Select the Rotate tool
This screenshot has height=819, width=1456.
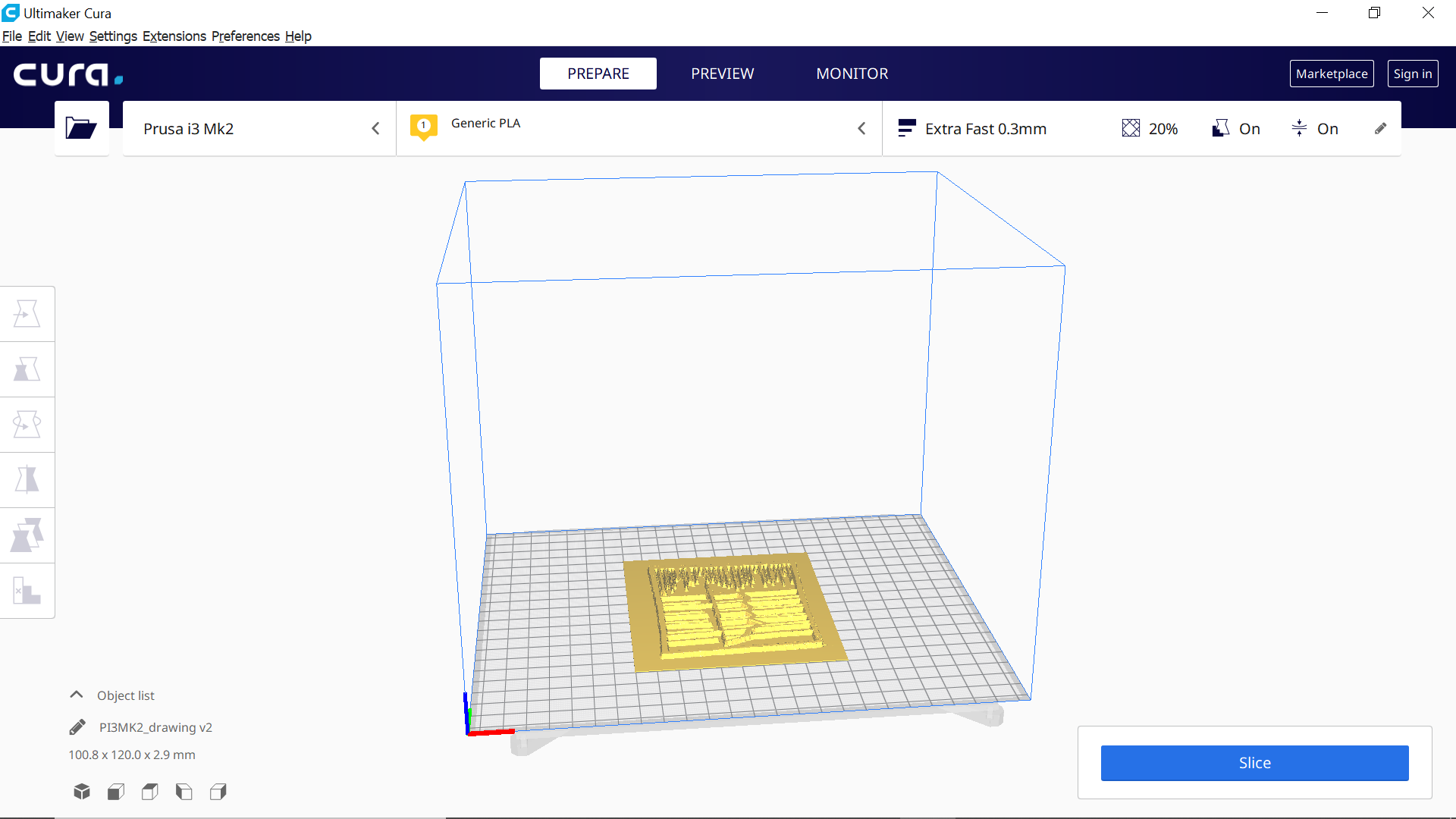click(27, 425)
